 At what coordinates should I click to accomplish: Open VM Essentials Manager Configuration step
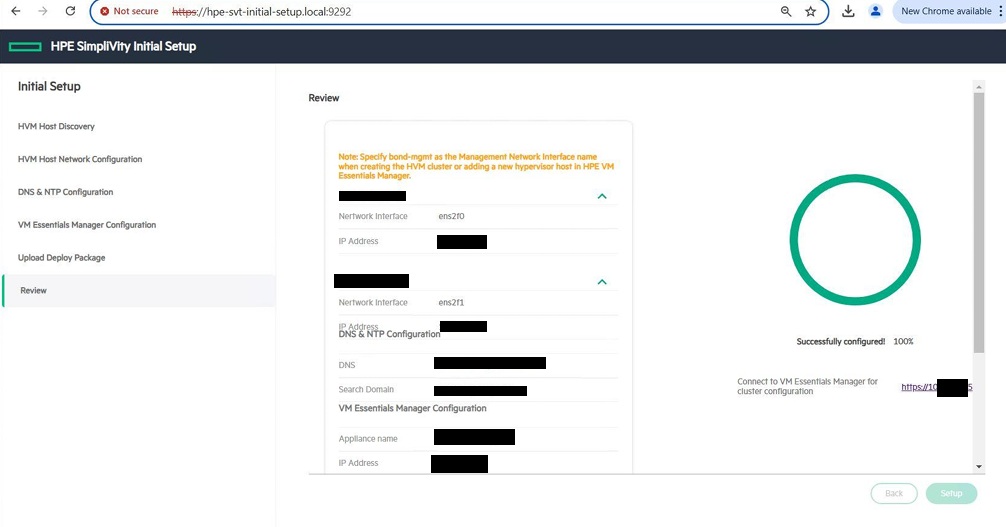[x=87, y=225]
